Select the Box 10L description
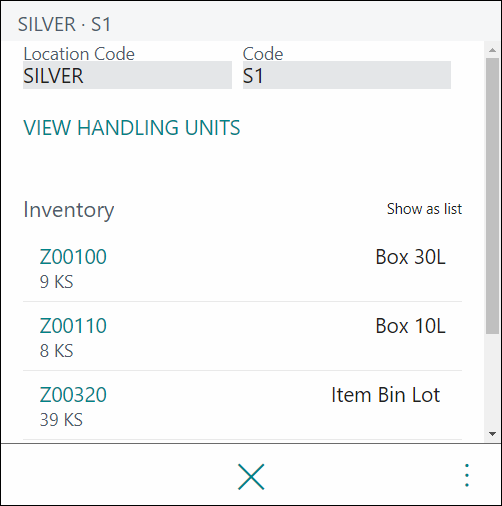 pyautogui.click(x=410, y=326)
